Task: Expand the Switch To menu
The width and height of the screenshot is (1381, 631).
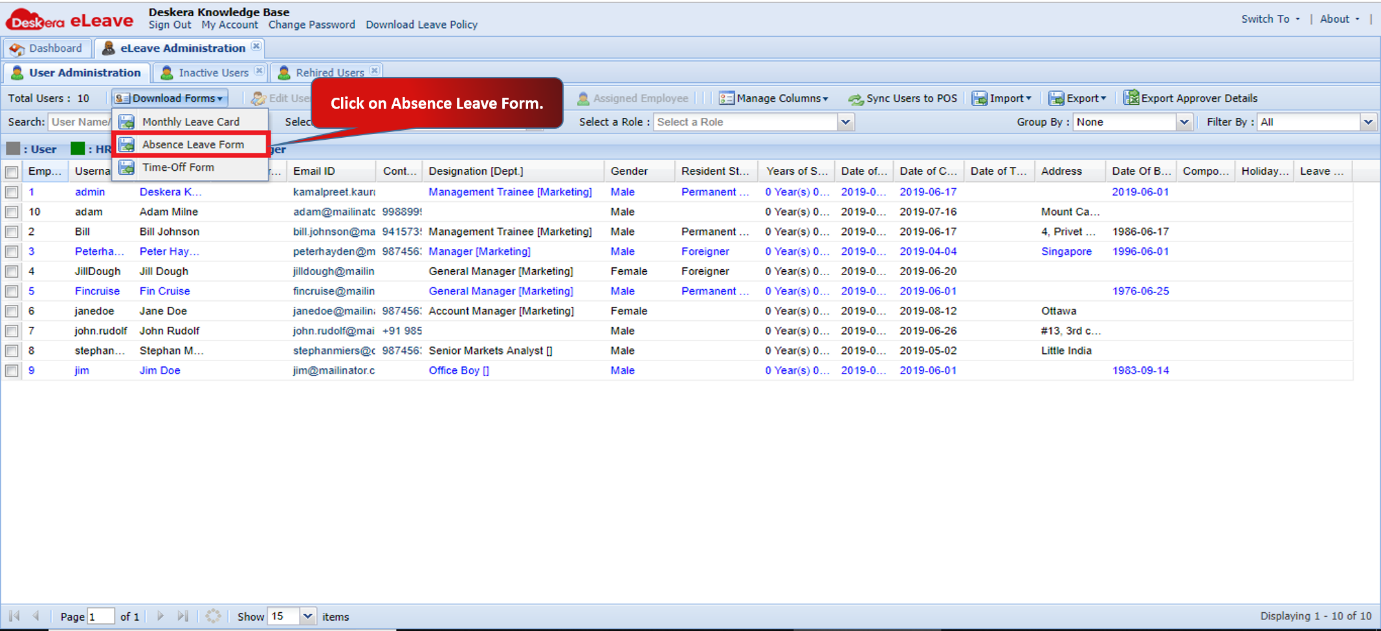Action: (1271, 19)
